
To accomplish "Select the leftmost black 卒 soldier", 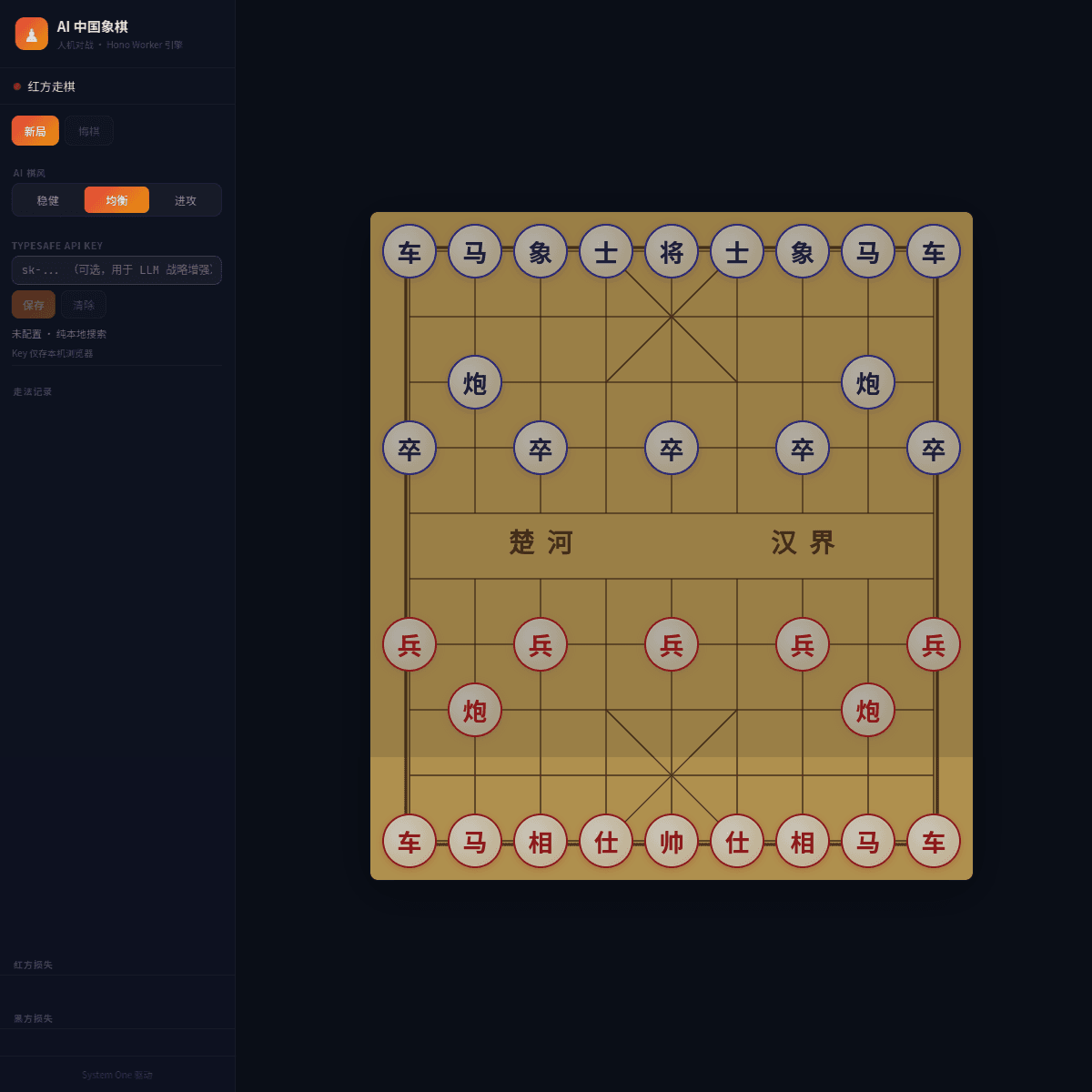I will tap(409, 448).
